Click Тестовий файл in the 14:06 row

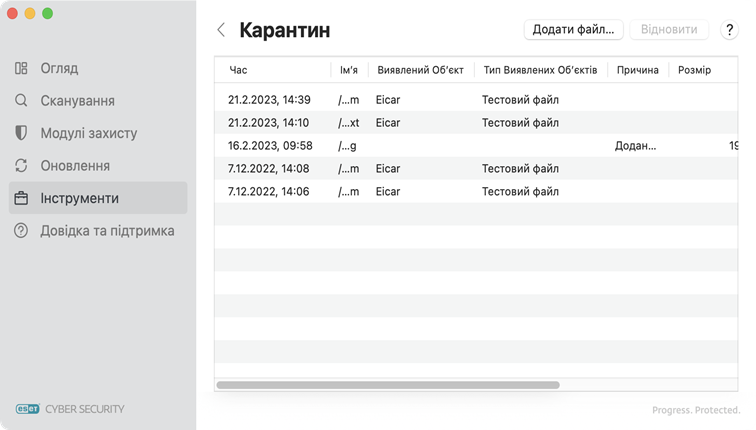pyautogui.click(x=520, y=192)
